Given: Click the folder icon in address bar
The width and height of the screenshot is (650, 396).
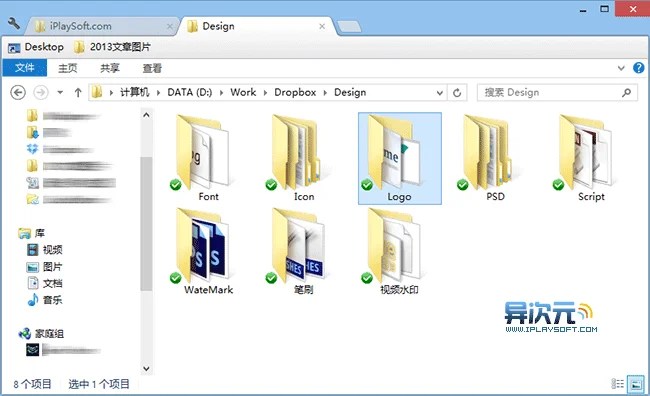Looking at the screenshot, I should tap(97, 92).
